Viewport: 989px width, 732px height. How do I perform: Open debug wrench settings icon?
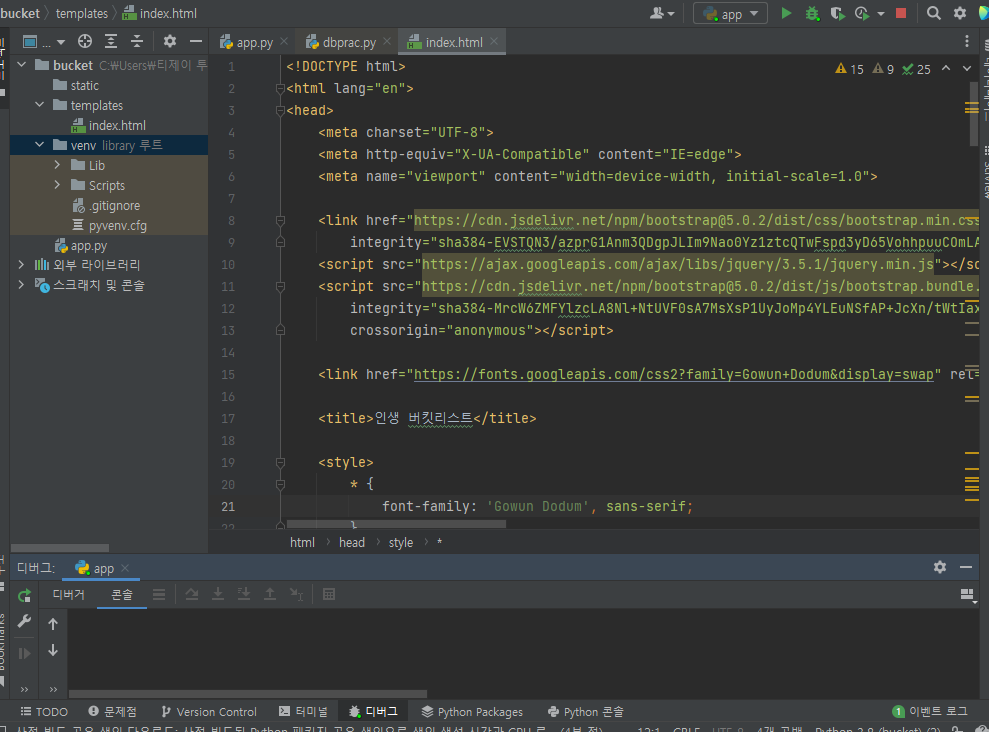tap(24, 622)
